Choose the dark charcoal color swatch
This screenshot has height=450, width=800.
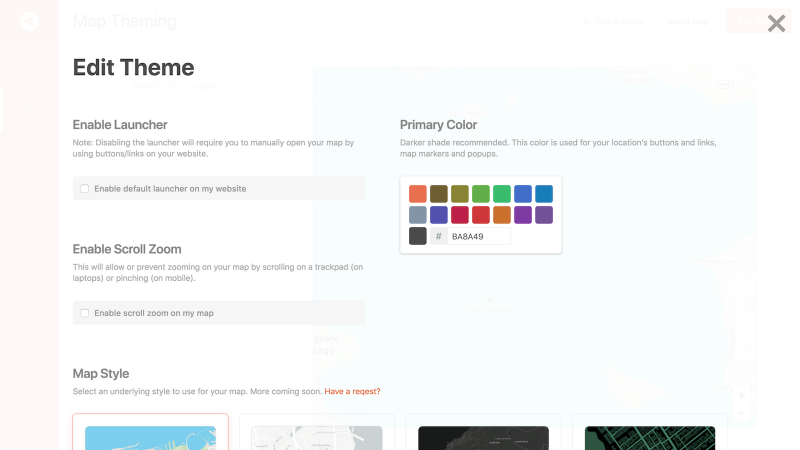417,236
